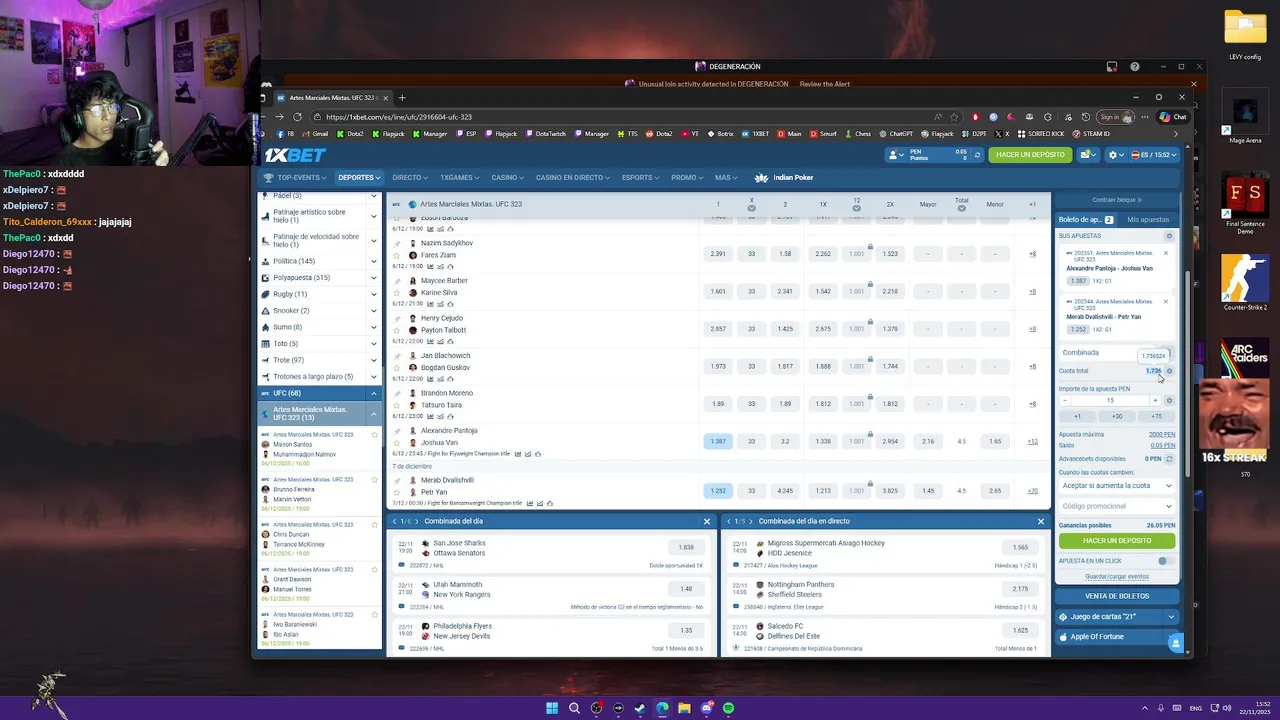Add +30 to stake
Viewport: 1280px width, 720px height.
click(1117, 416)
